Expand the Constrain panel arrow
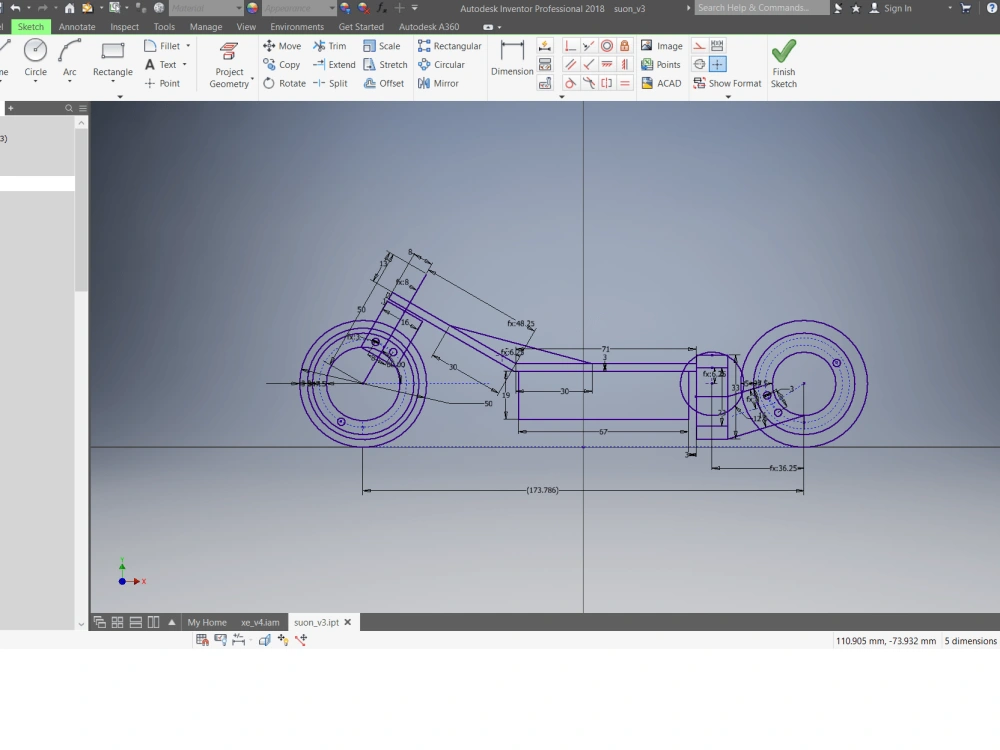This screenshot has height=750, width=1000. point(562,97)
